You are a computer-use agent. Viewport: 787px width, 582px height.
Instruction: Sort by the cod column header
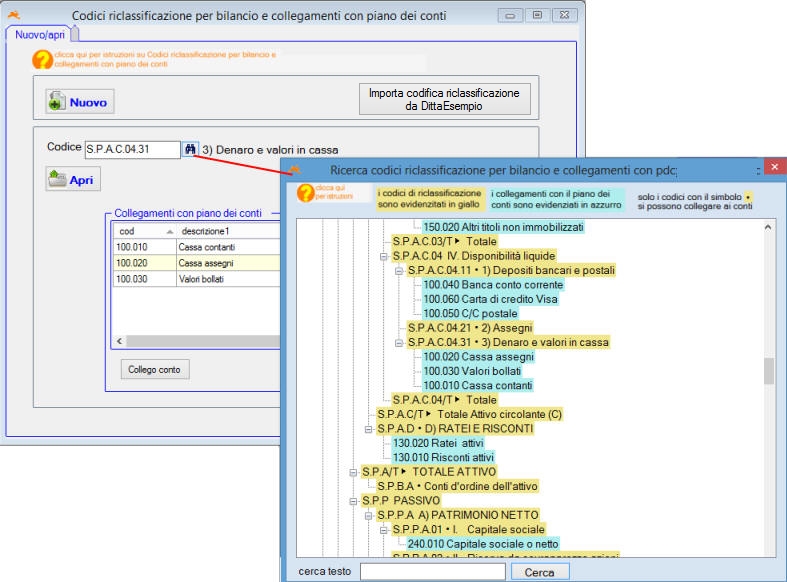(x=145, y=231)
